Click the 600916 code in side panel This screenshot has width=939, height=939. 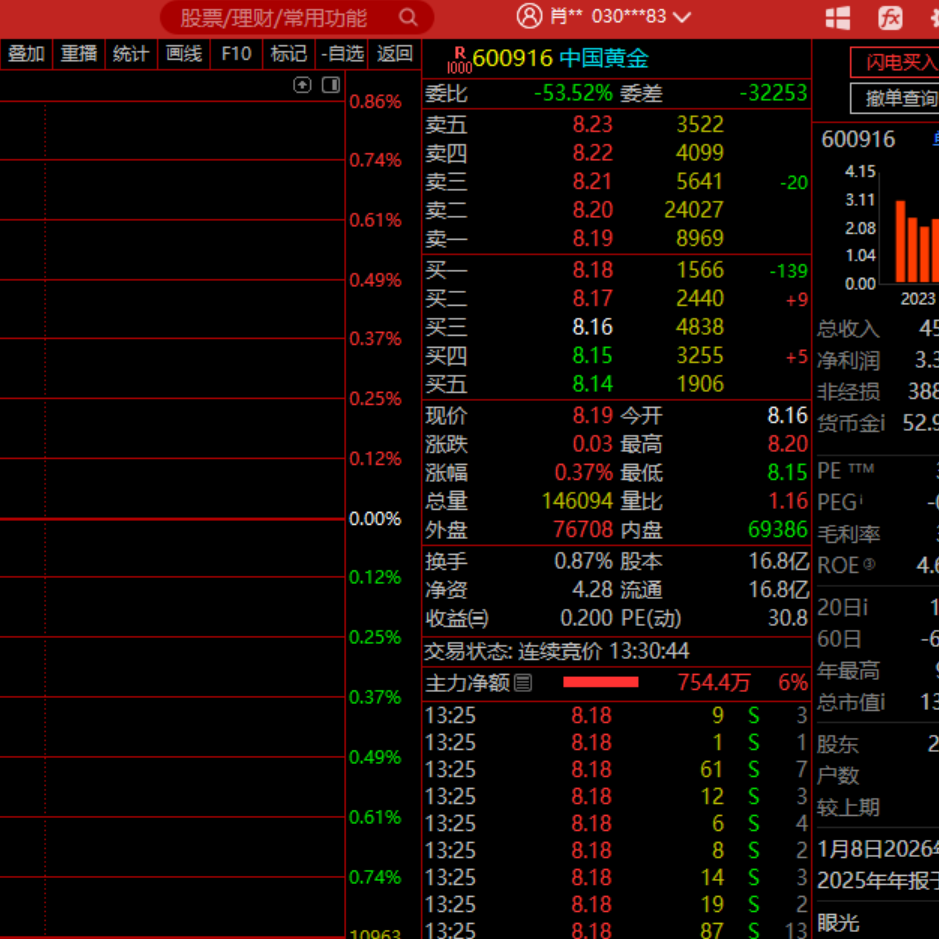[858, 140]
